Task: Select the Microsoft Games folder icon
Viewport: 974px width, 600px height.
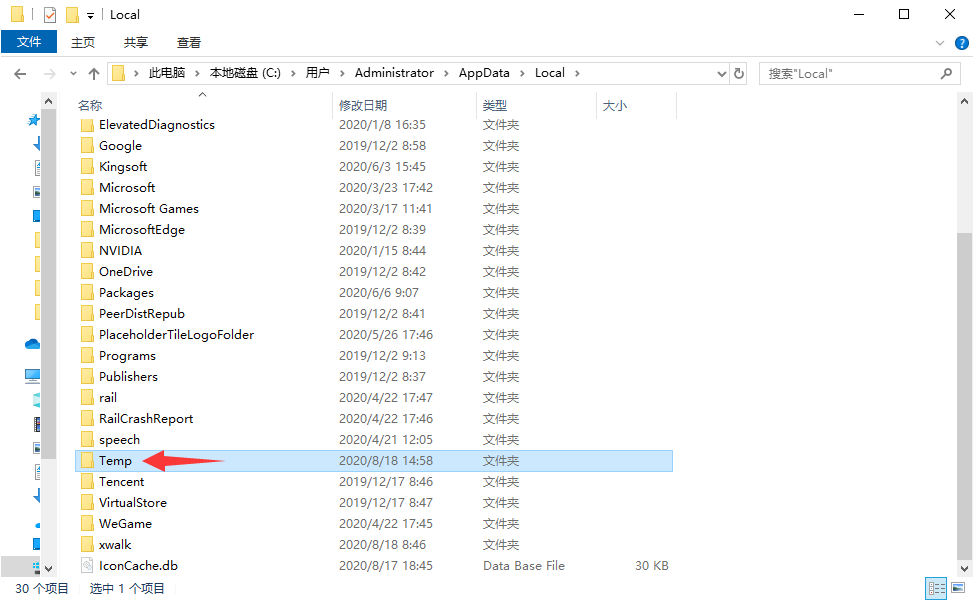Action: (88, 209)
